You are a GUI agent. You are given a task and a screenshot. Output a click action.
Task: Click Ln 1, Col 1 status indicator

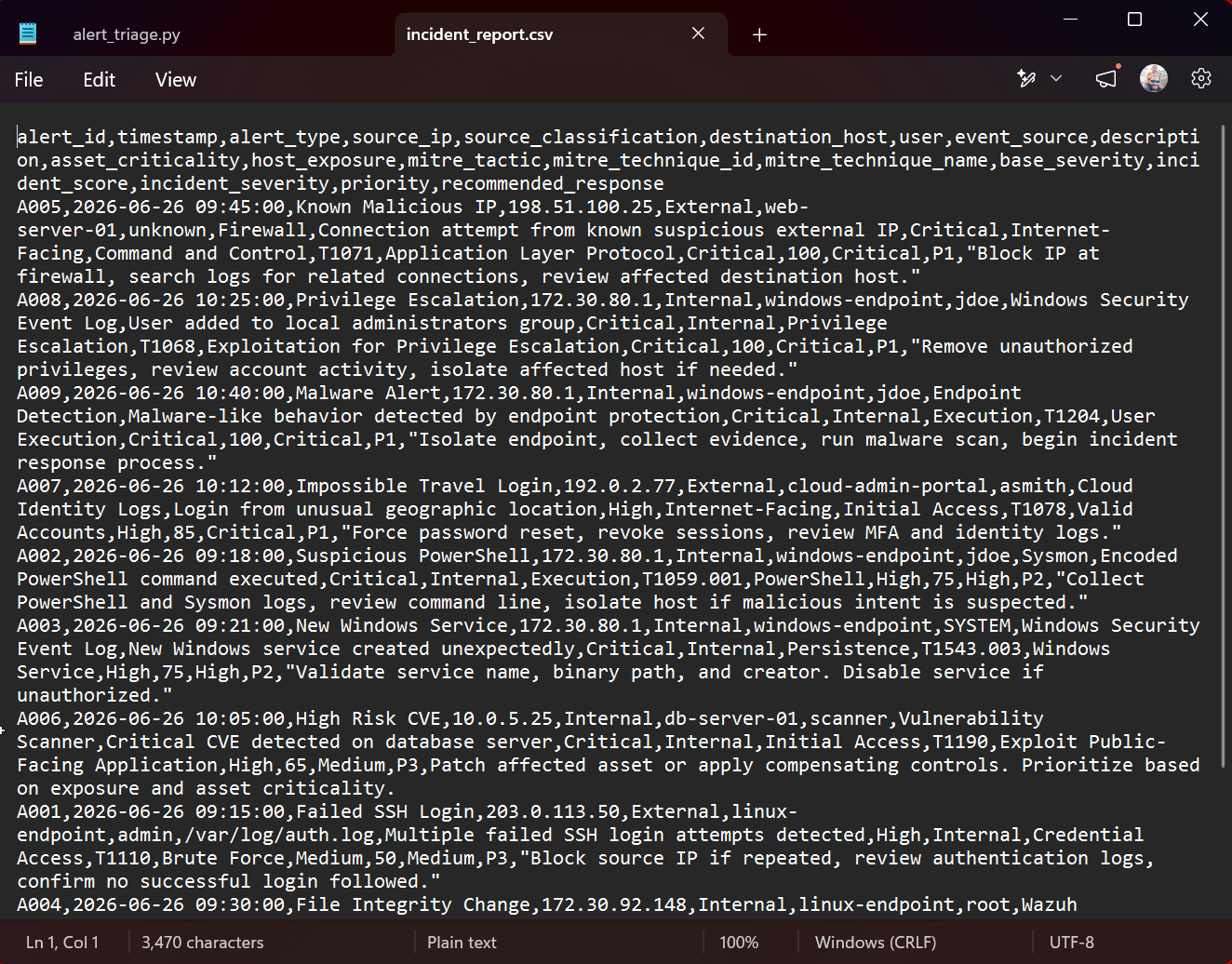[x=61, y=943]
